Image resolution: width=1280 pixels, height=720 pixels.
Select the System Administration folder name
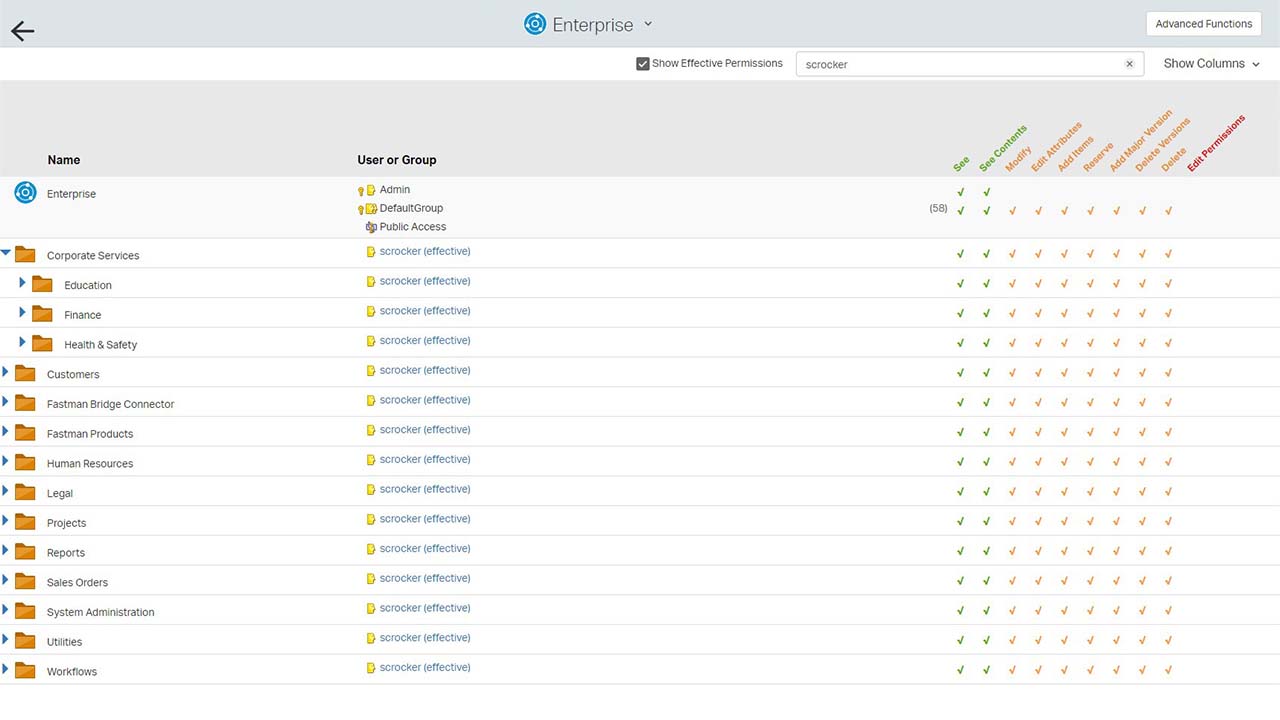click(101, 612)
